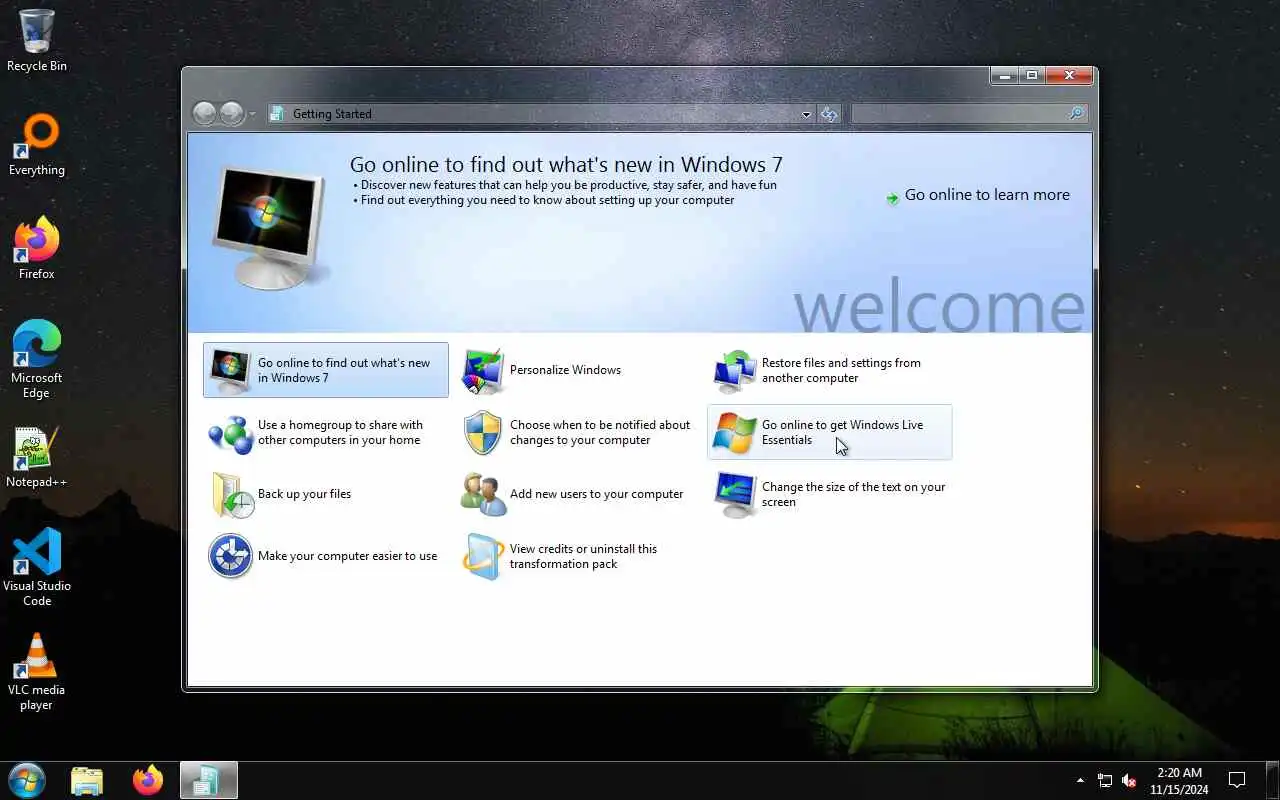Select the Firefox desktop shortcut
Image resolution: width=1280 pixels, height=800 pixels.
(37, 248)
